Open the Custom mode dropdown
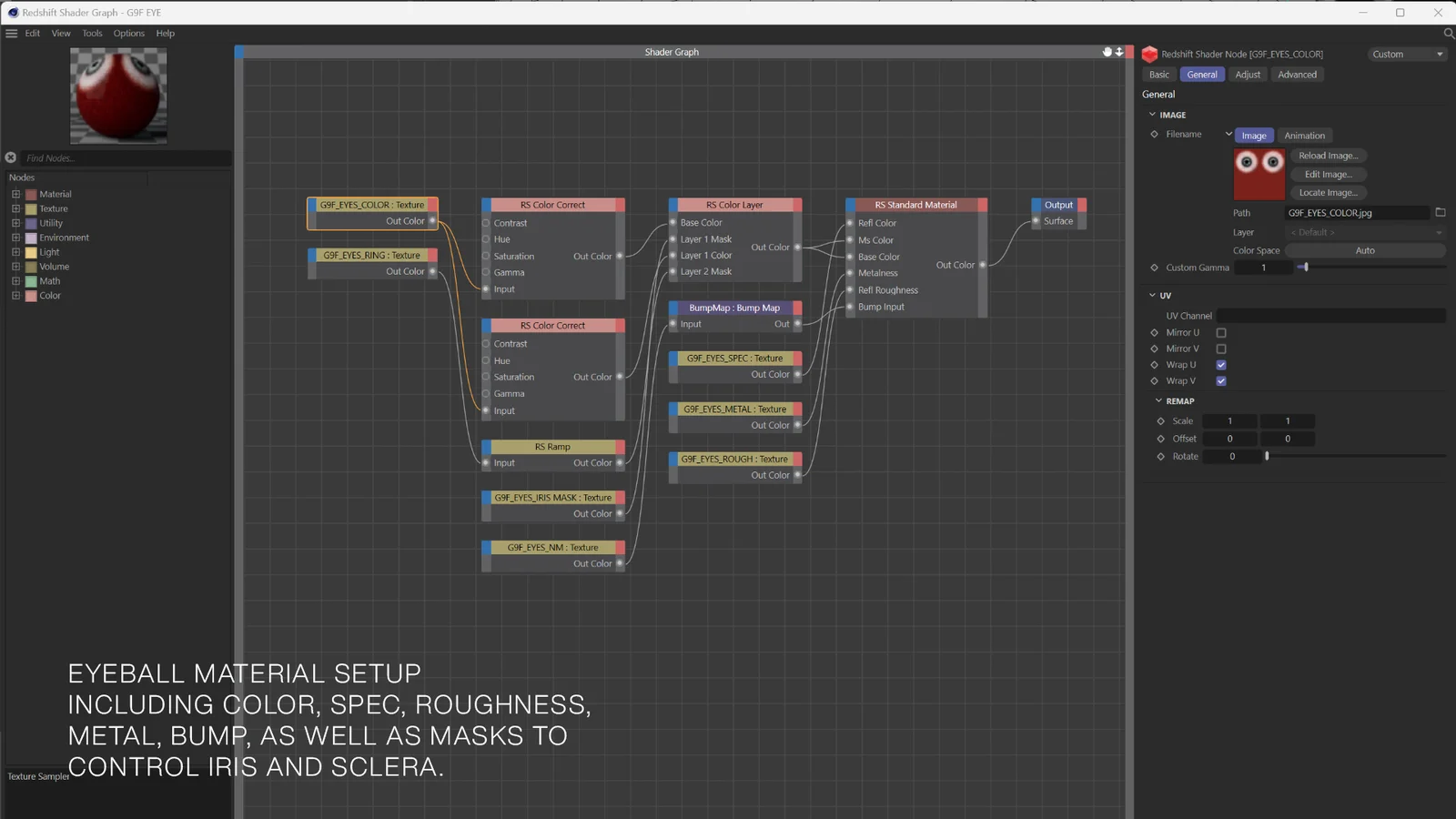This screenshot has height=819, width=1456. pyautogui.click(x=1407, y=55)
